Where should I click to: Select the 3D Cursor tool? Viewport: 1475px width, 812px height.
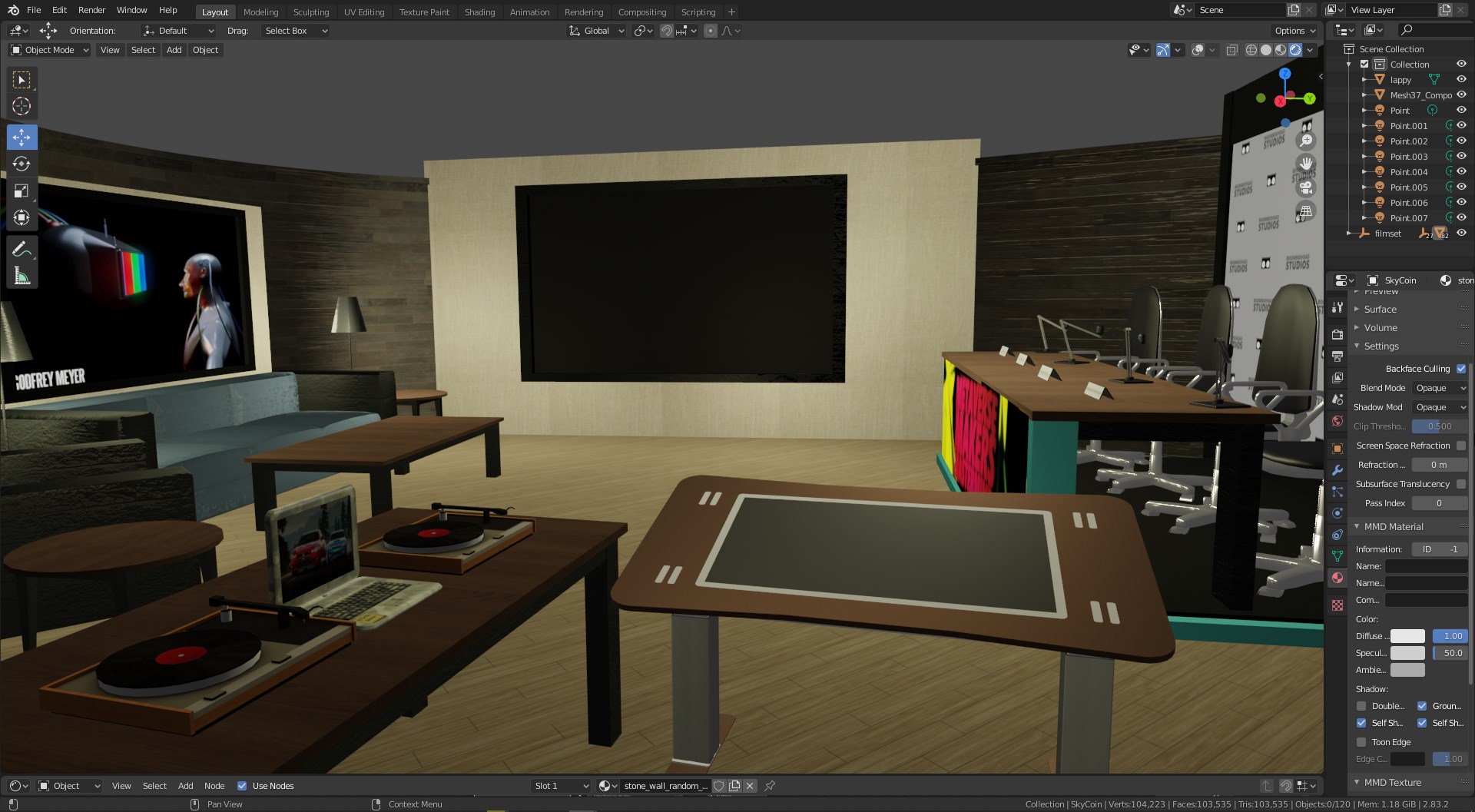pyautogui.click(x=22, y=107)
